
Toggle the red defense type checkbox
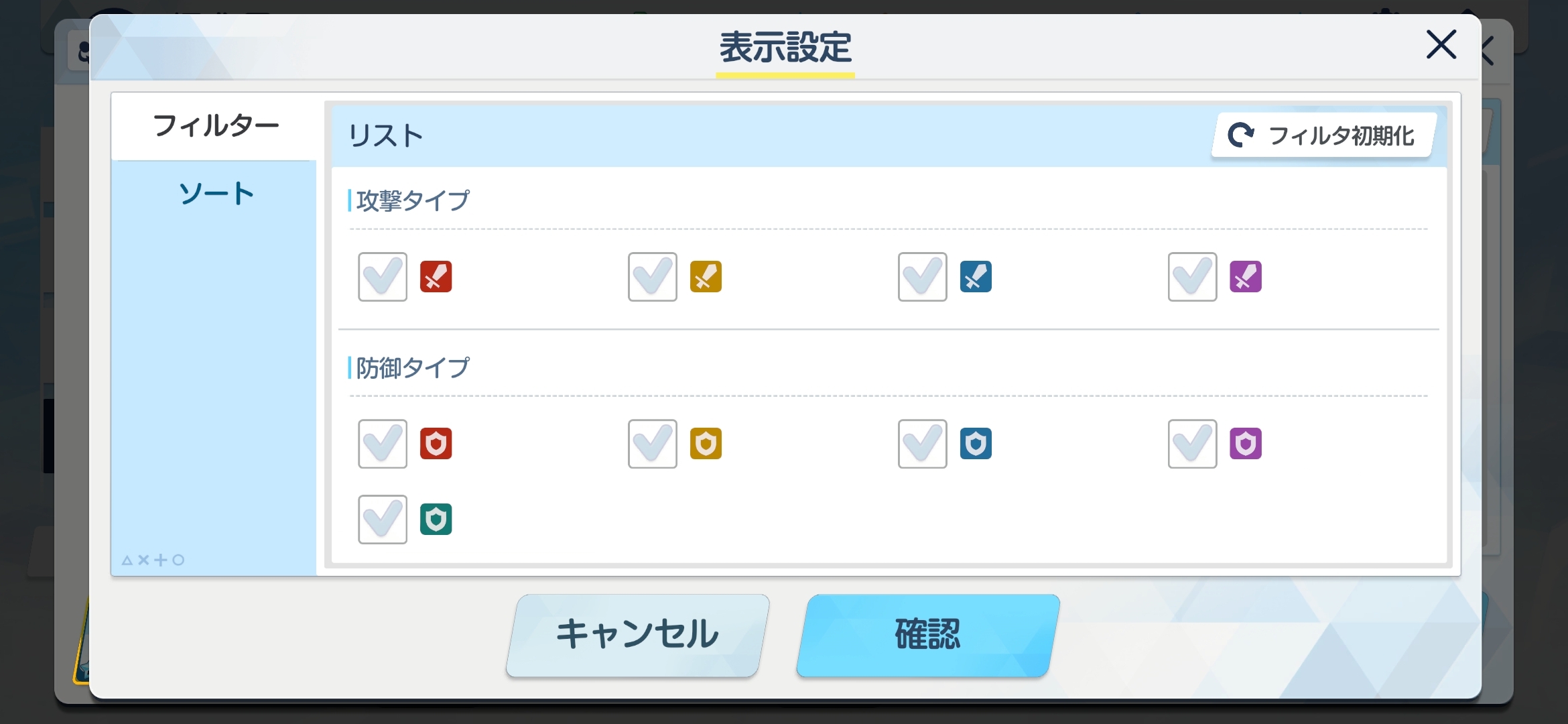point(383,444)
